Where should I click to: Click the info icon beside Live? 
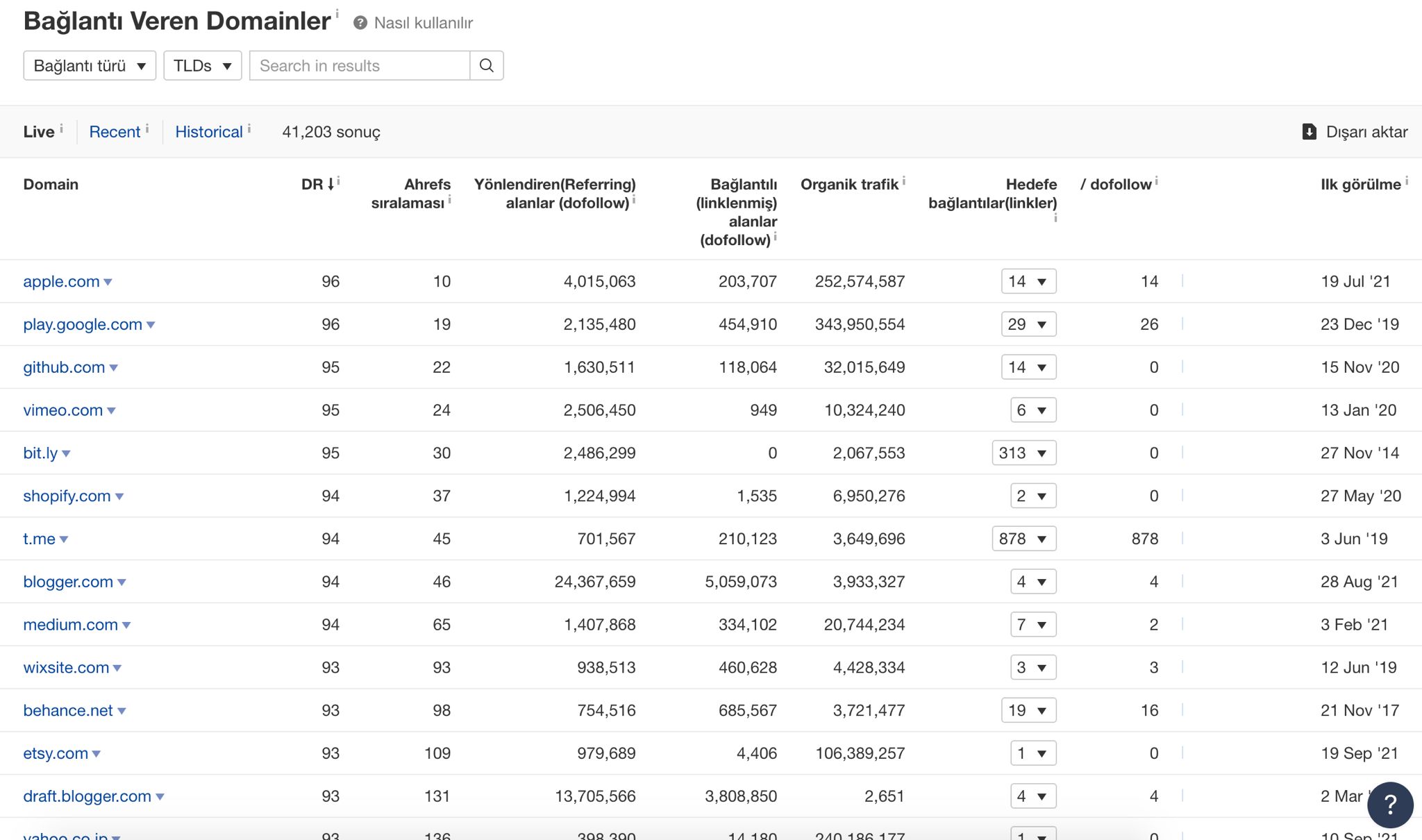point(61,128)
